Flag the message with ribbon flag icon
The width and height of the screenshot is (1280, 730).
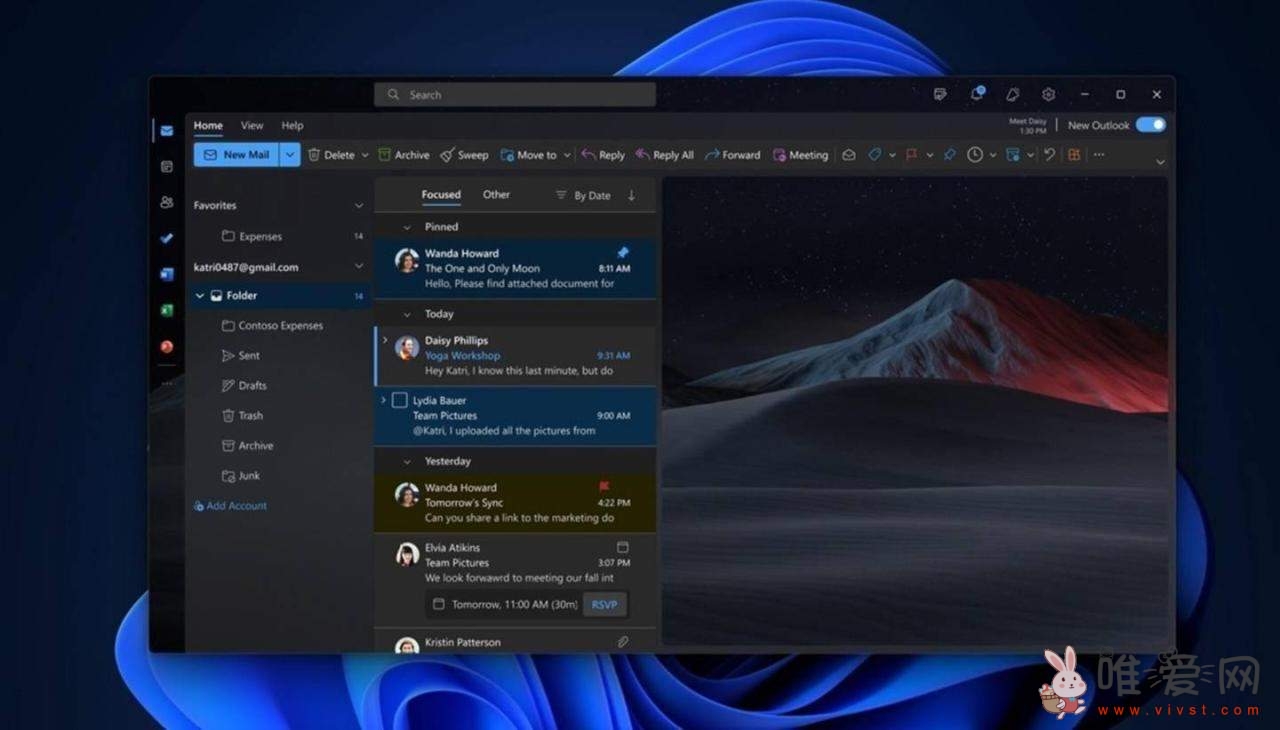pos(911,155)
